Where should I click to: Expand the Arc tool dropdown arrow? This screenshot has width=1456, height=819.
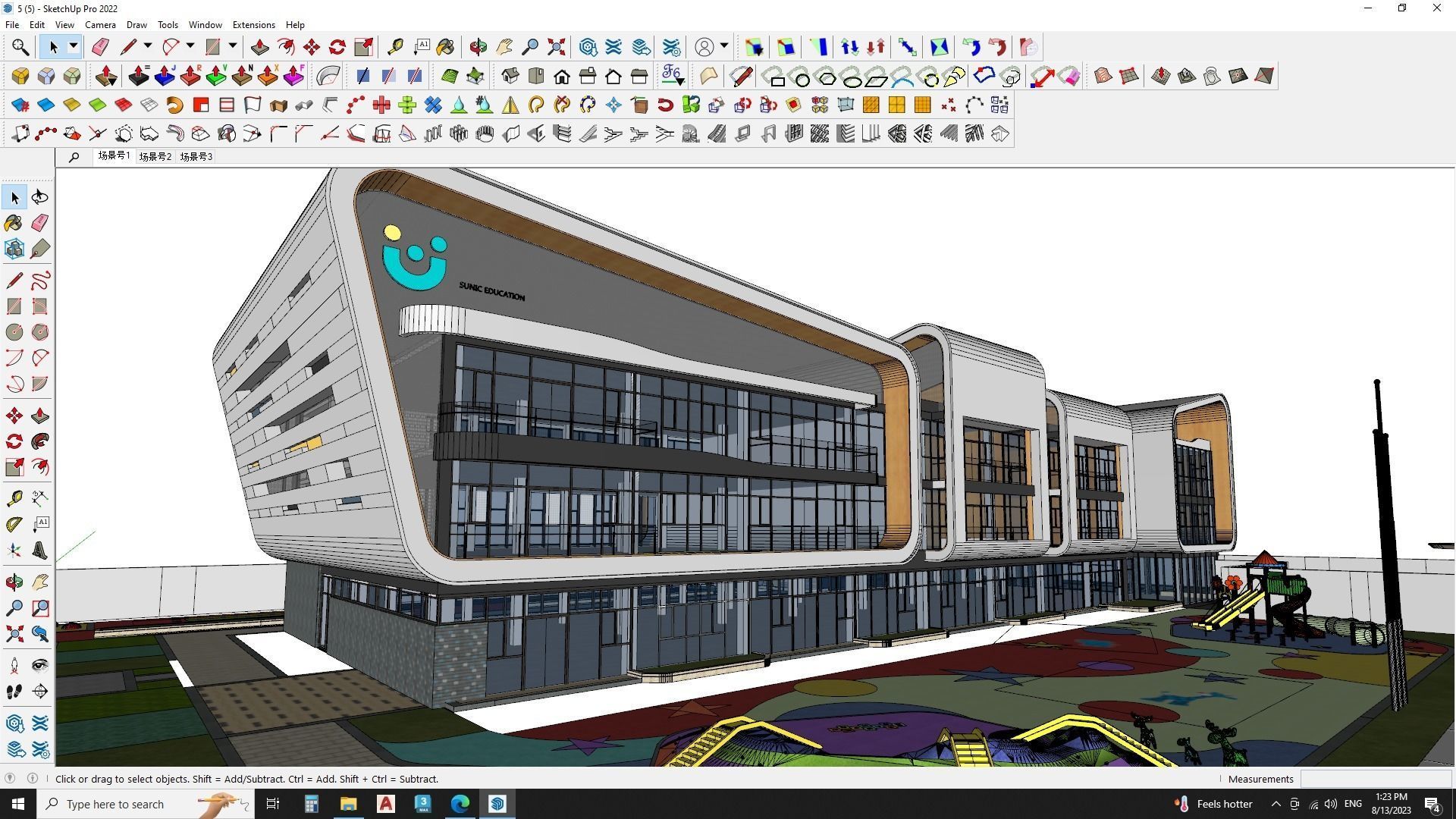[190, 47]
